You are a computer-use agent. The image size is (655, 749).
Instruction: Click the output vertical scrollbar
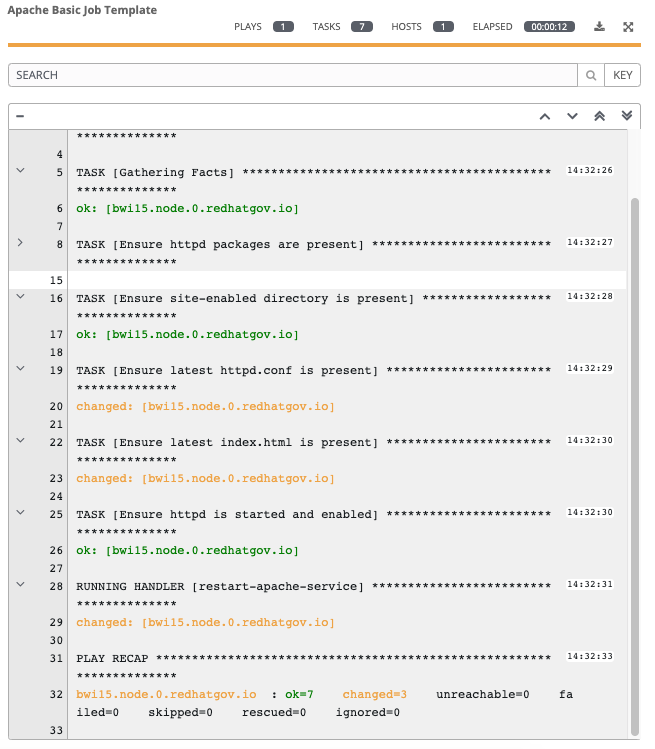[x=634, y=466]
